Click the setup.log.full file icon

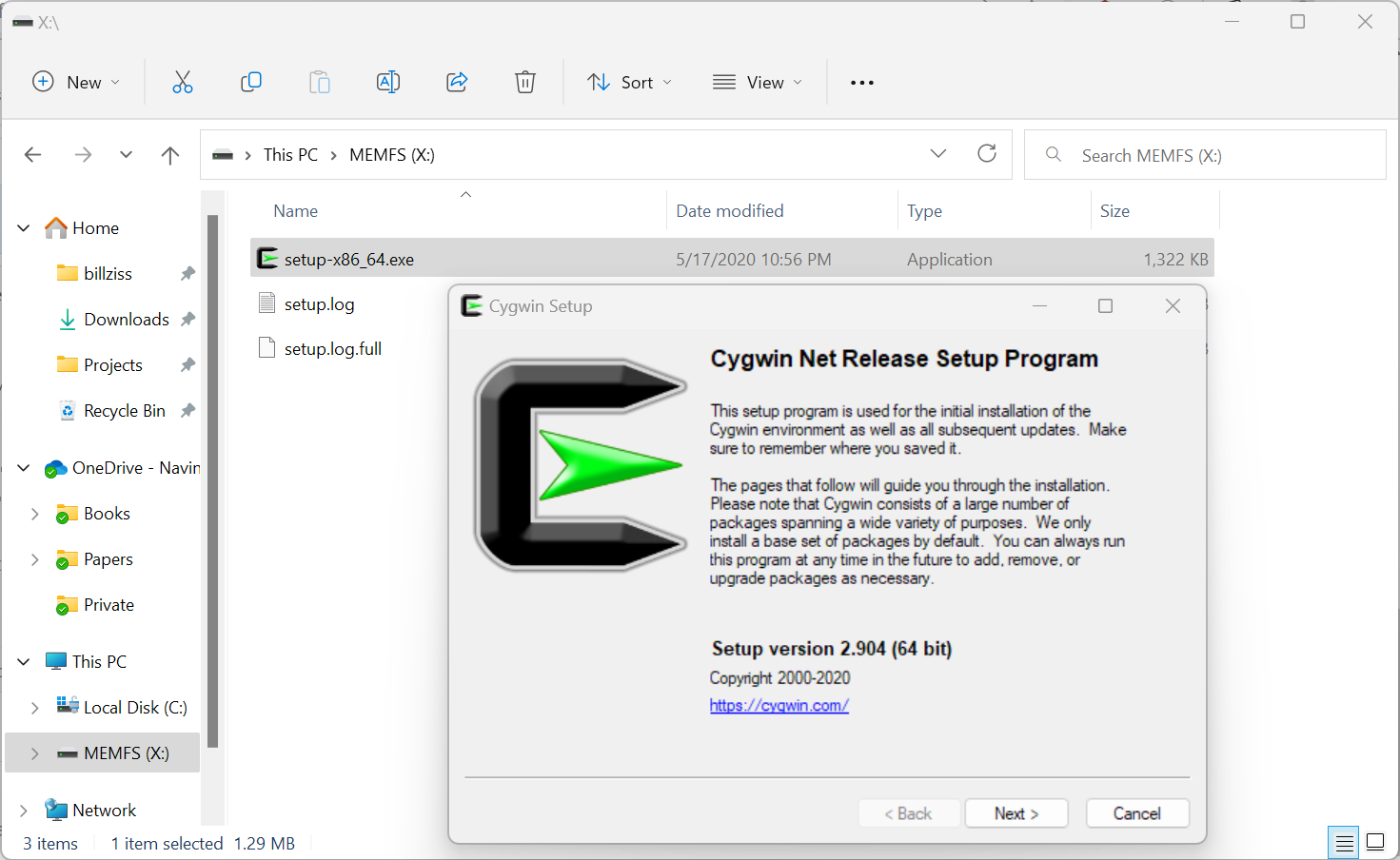267,348
